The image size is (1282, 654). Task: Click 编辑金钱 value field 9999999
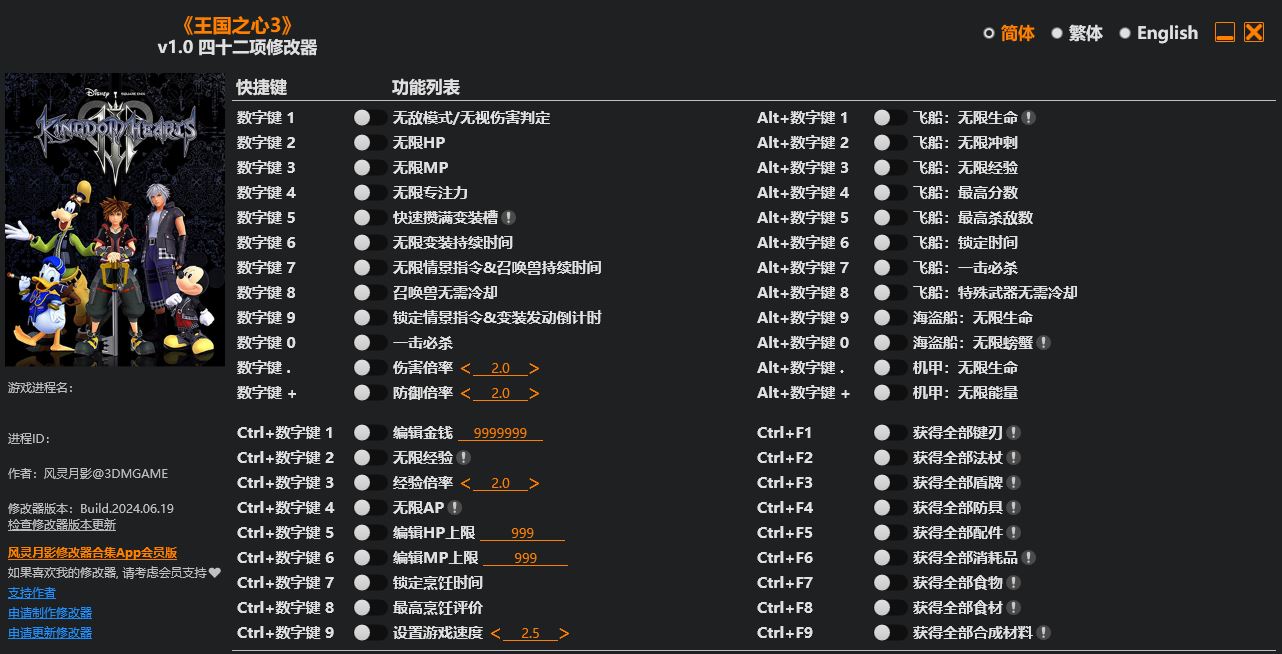point(500,433)
